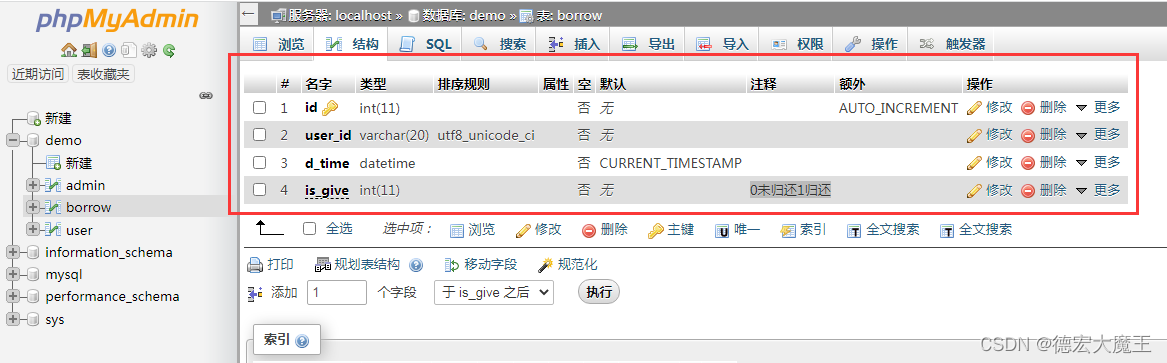Click the primary key icon next to id

pyautogui.click(x=330, y=108)
